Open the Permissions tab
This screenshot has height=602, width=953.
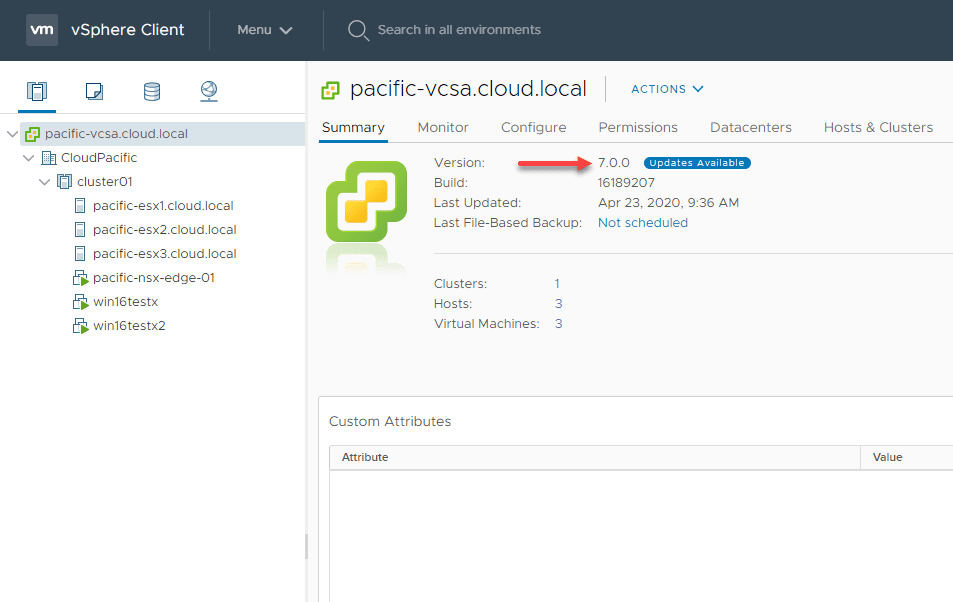(x=638, y=127)
